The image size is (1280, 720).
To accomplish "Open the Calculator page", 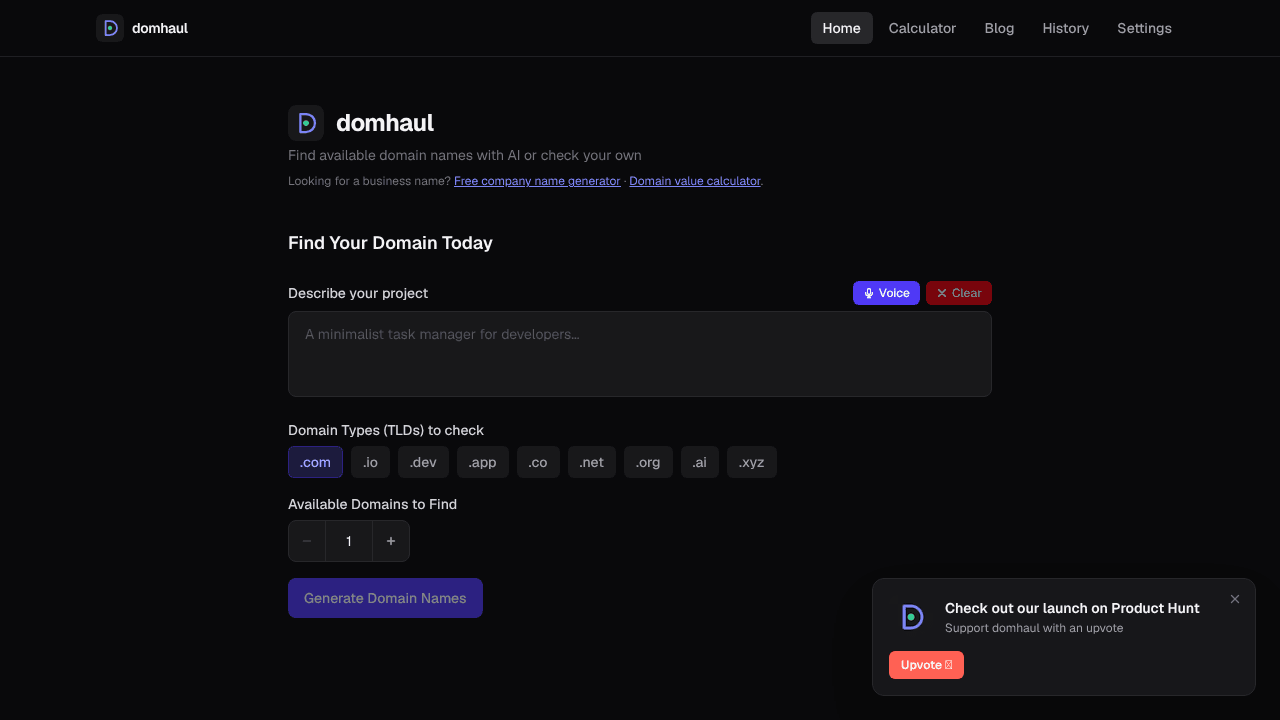I will coord(922,28).
